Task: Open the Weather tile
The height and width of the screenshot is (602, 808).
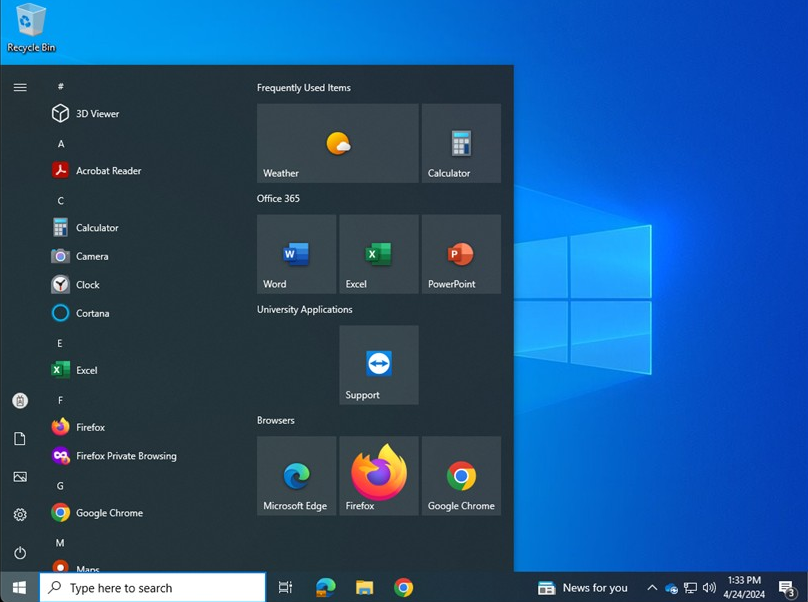Action: [338, 143]
